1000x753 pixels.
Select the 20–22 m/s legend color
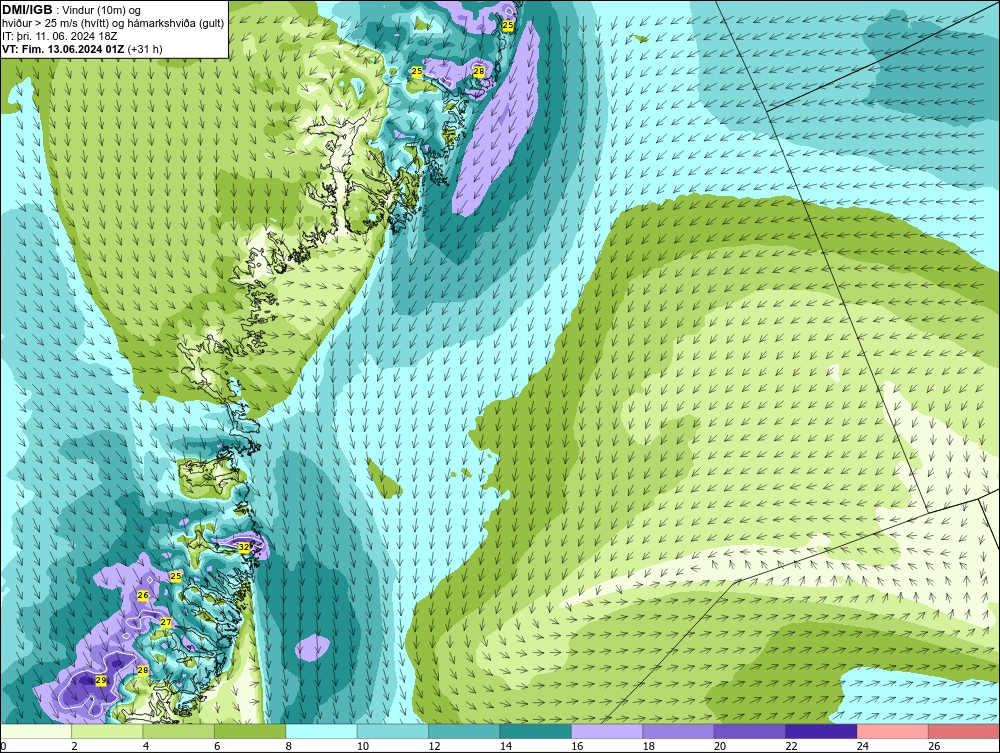click(750, 731)
